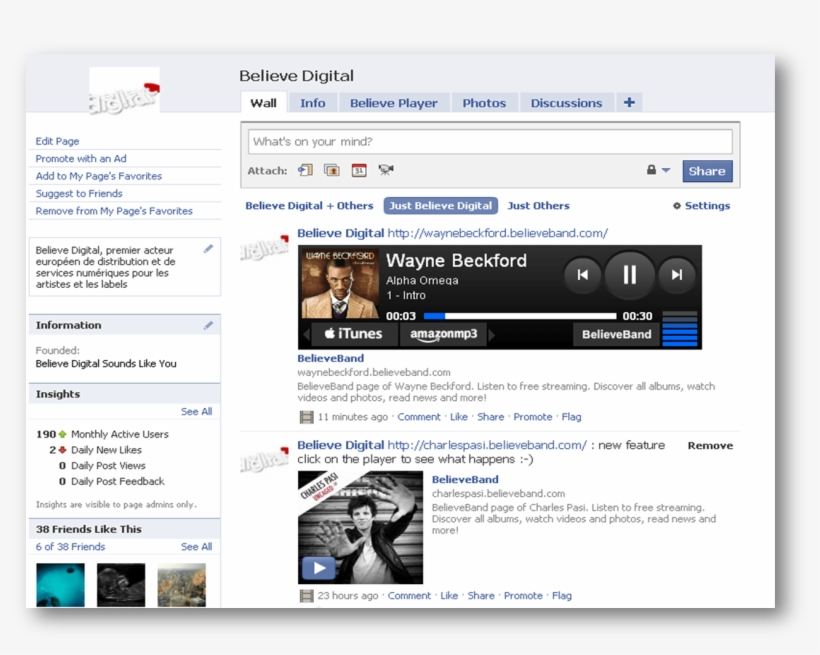Click Edit Page link

click(57, 141)
